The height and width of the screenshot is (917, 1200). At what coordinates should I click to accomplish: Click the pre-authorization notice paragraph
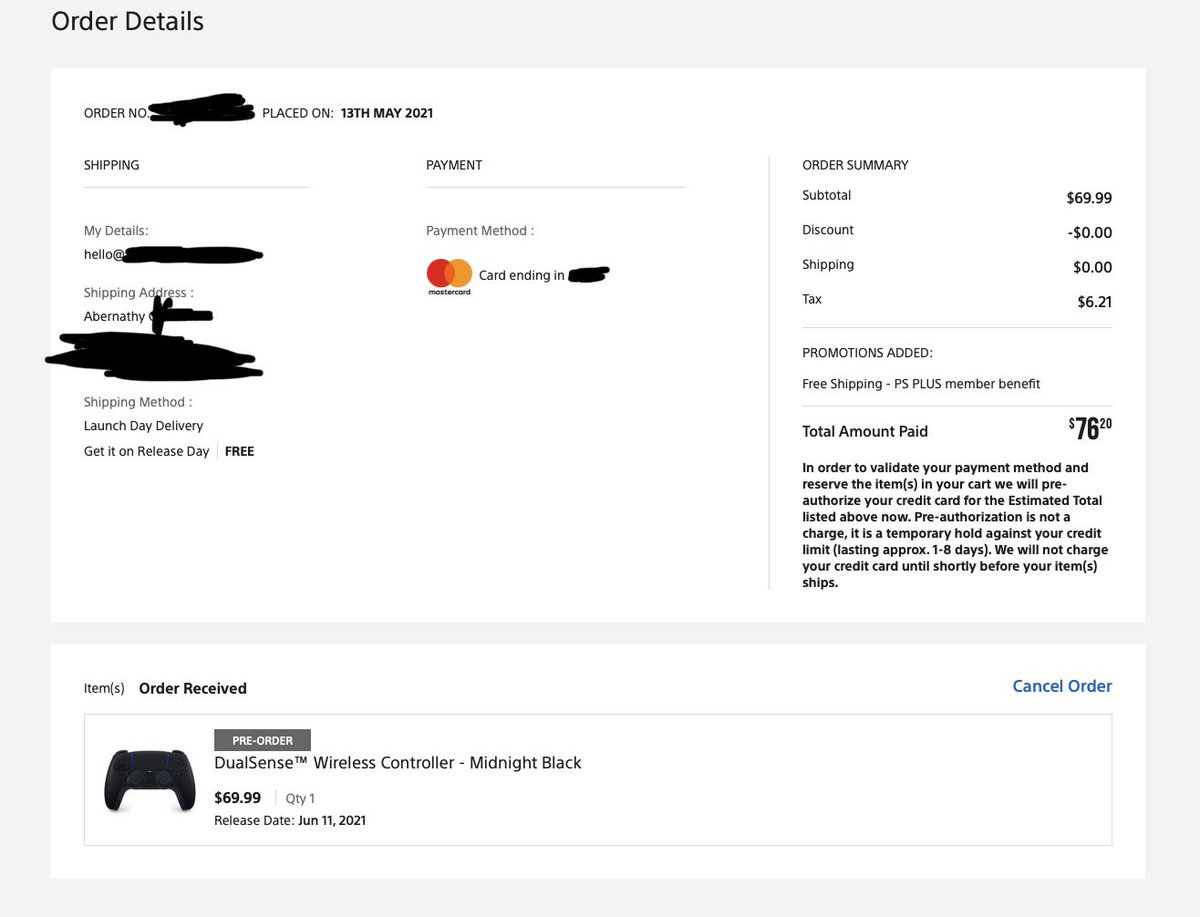[957, 525]
